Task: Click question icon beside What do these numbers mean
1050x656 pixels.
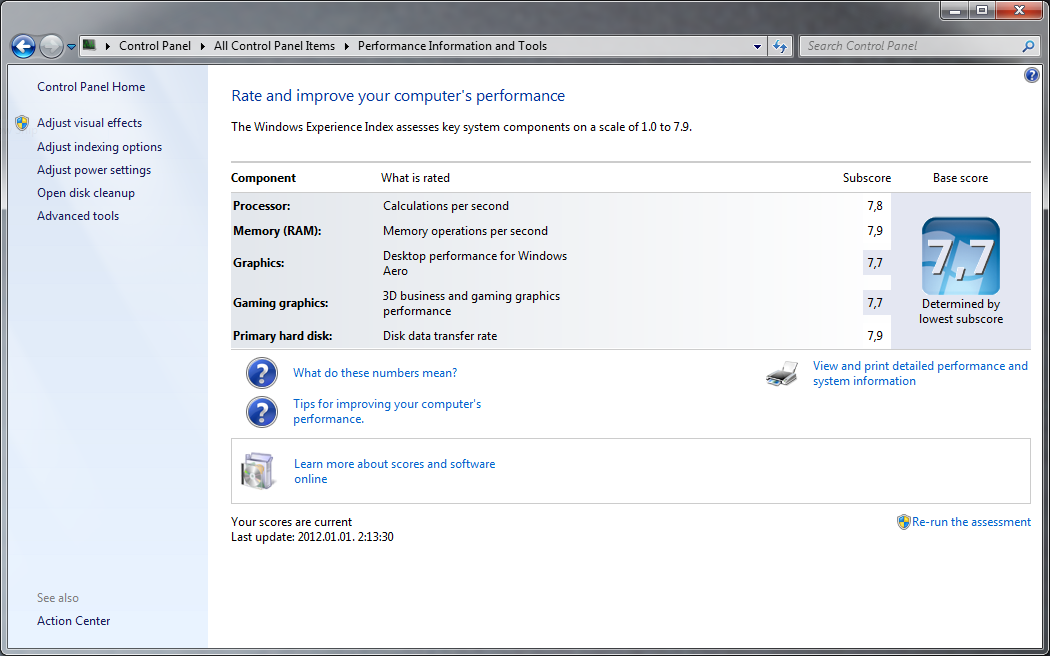Action: [x=262, y=373]
